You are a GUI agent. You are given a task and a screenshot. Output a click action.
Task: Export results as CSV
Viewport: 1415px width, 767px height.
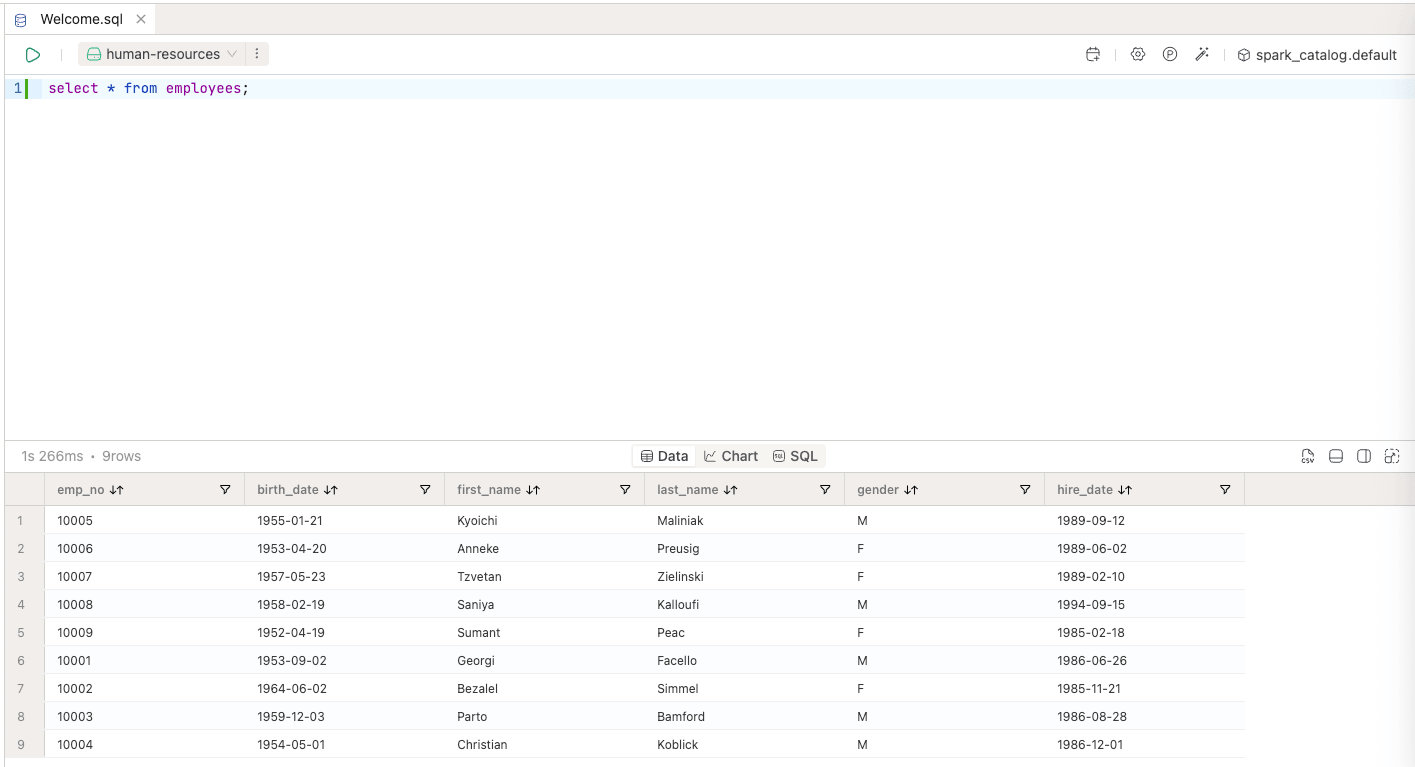[1307, 456]
